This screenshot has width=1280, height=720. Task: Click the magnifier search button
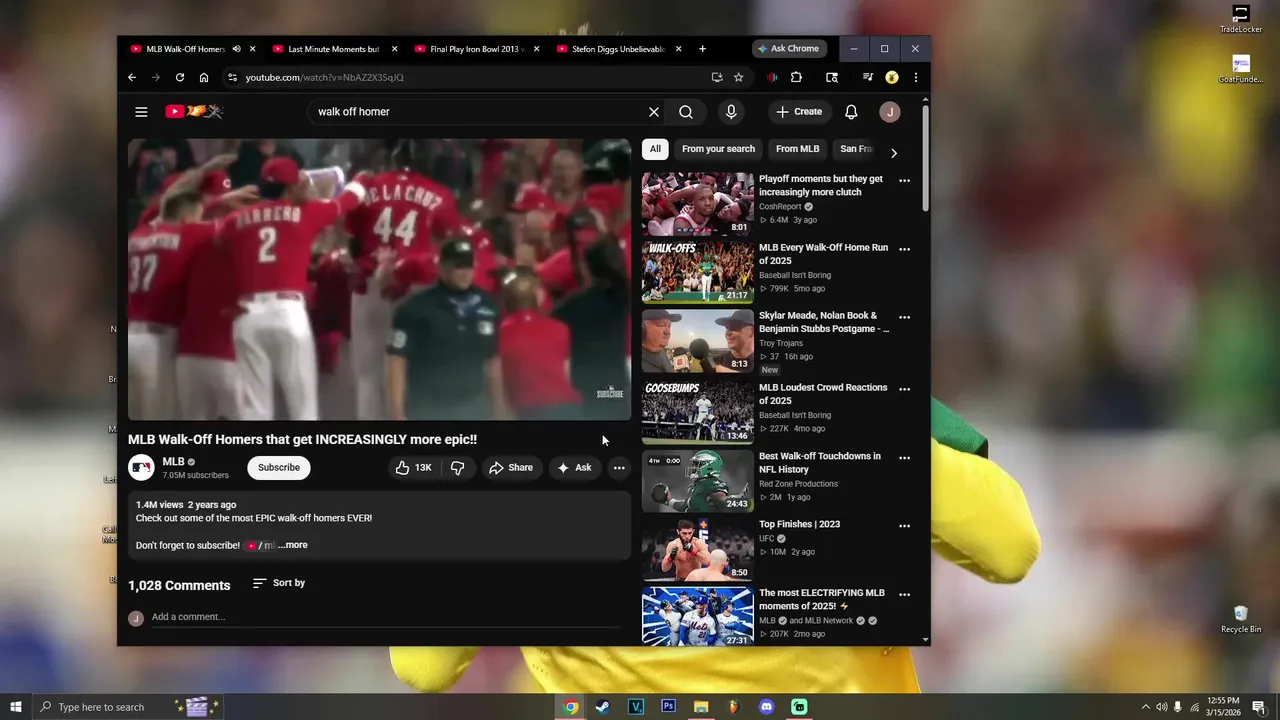click(686, 112)
